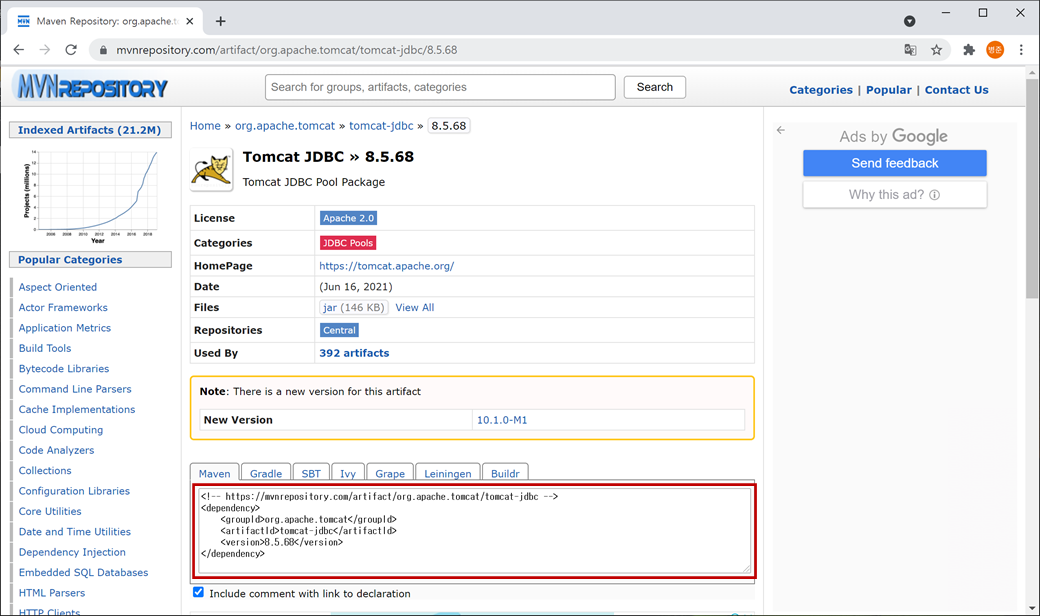The height and width of the screenshot is (616, 1040).
Task: Open Embedded SQL Databases category
Action: tap(84, 573)
